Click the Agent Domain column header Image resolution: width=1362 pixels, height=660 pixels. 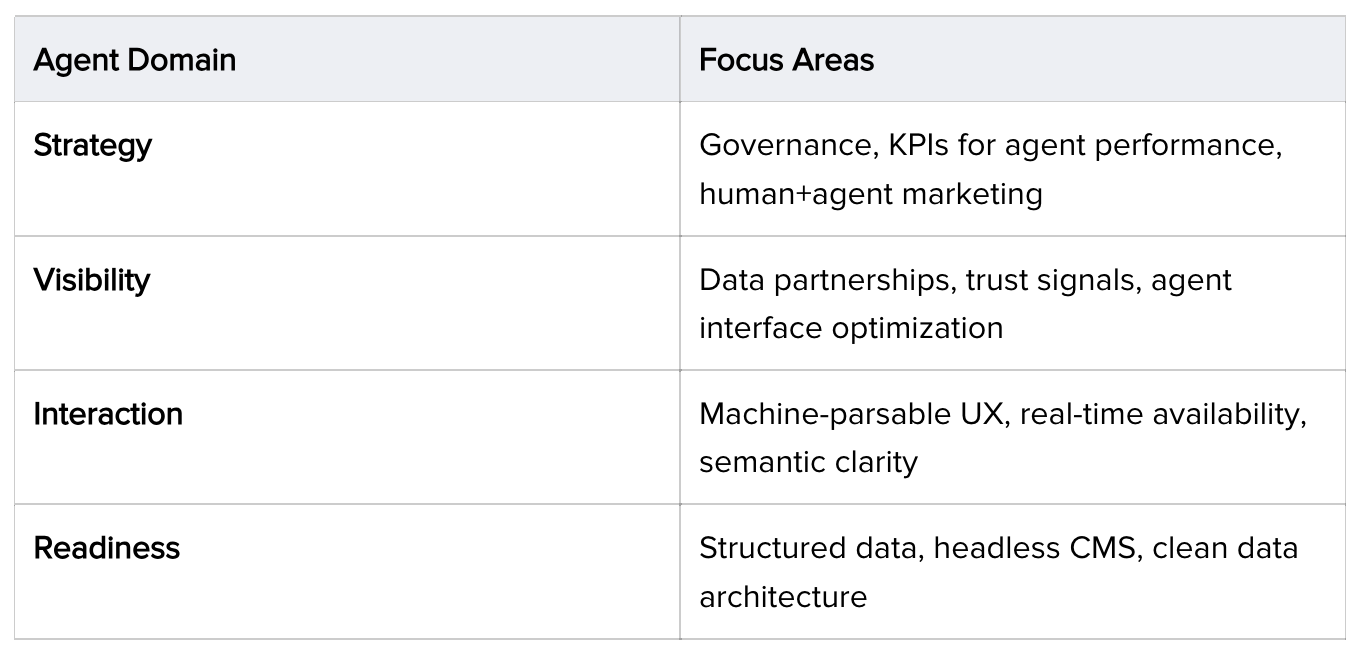click(x=135, y=60)
